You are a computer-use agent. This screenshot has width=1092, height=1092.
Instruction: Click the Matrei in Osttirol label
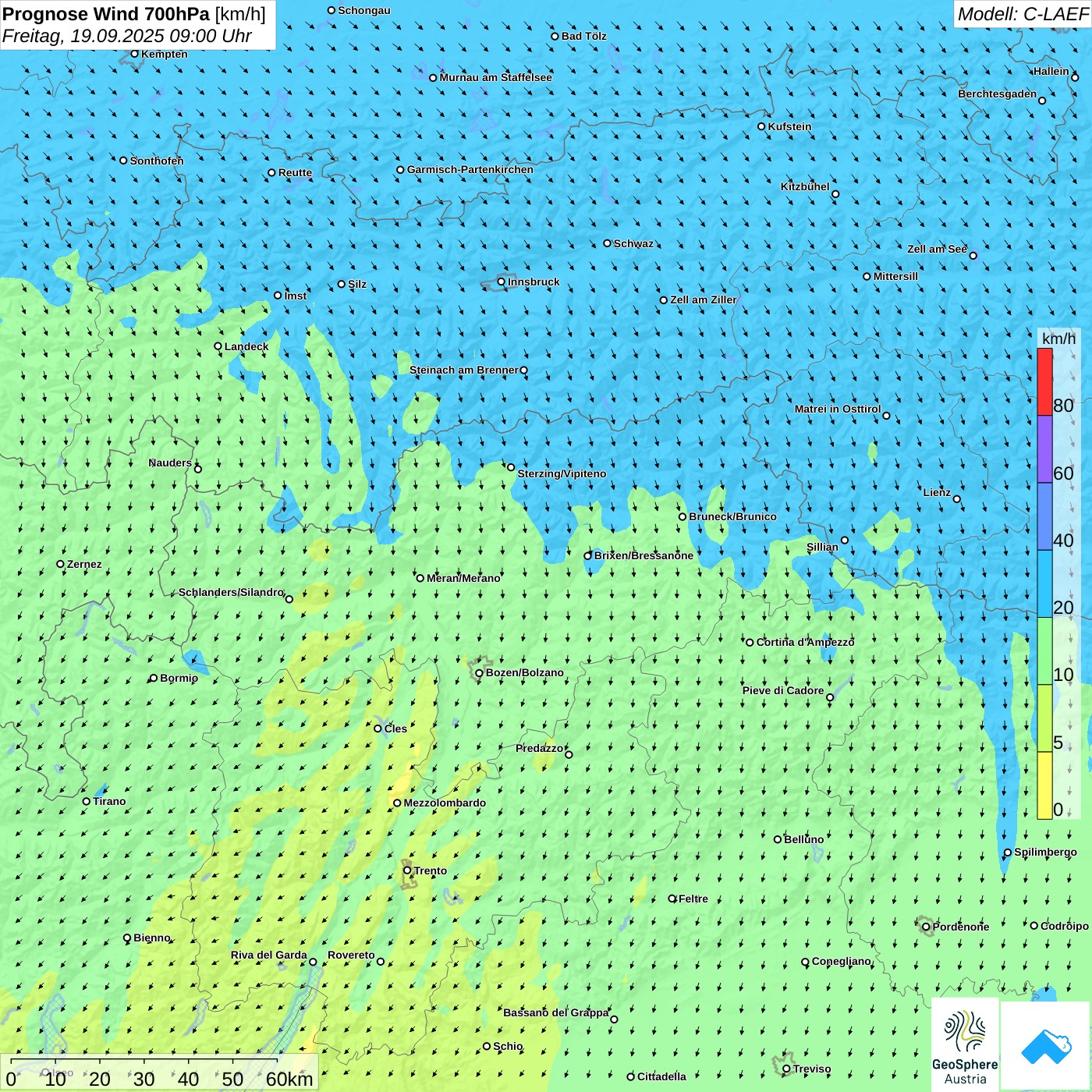tap(838, 409)
